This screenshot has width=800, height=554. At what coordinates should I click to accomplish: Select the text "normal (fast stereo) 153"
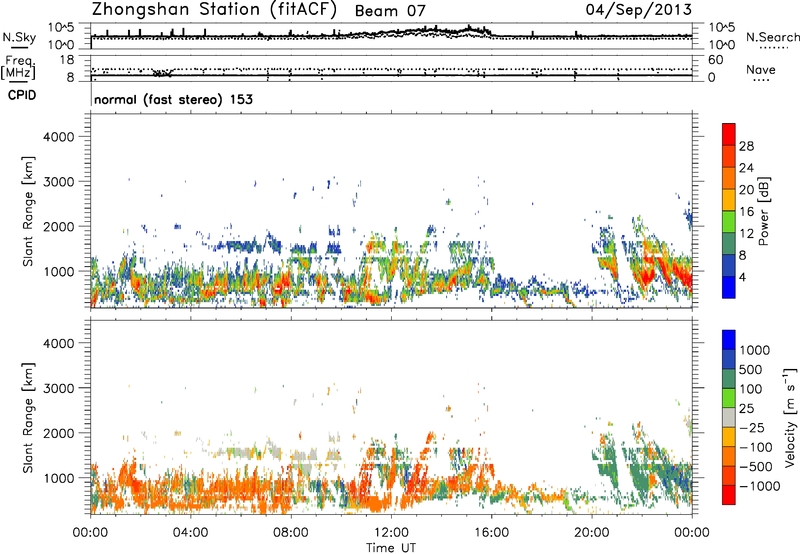[x=173, y=100]
